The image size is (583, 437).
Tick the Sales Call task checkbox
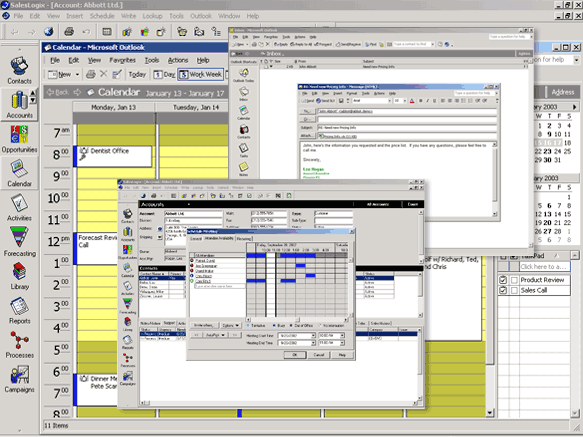coord(515,290)
